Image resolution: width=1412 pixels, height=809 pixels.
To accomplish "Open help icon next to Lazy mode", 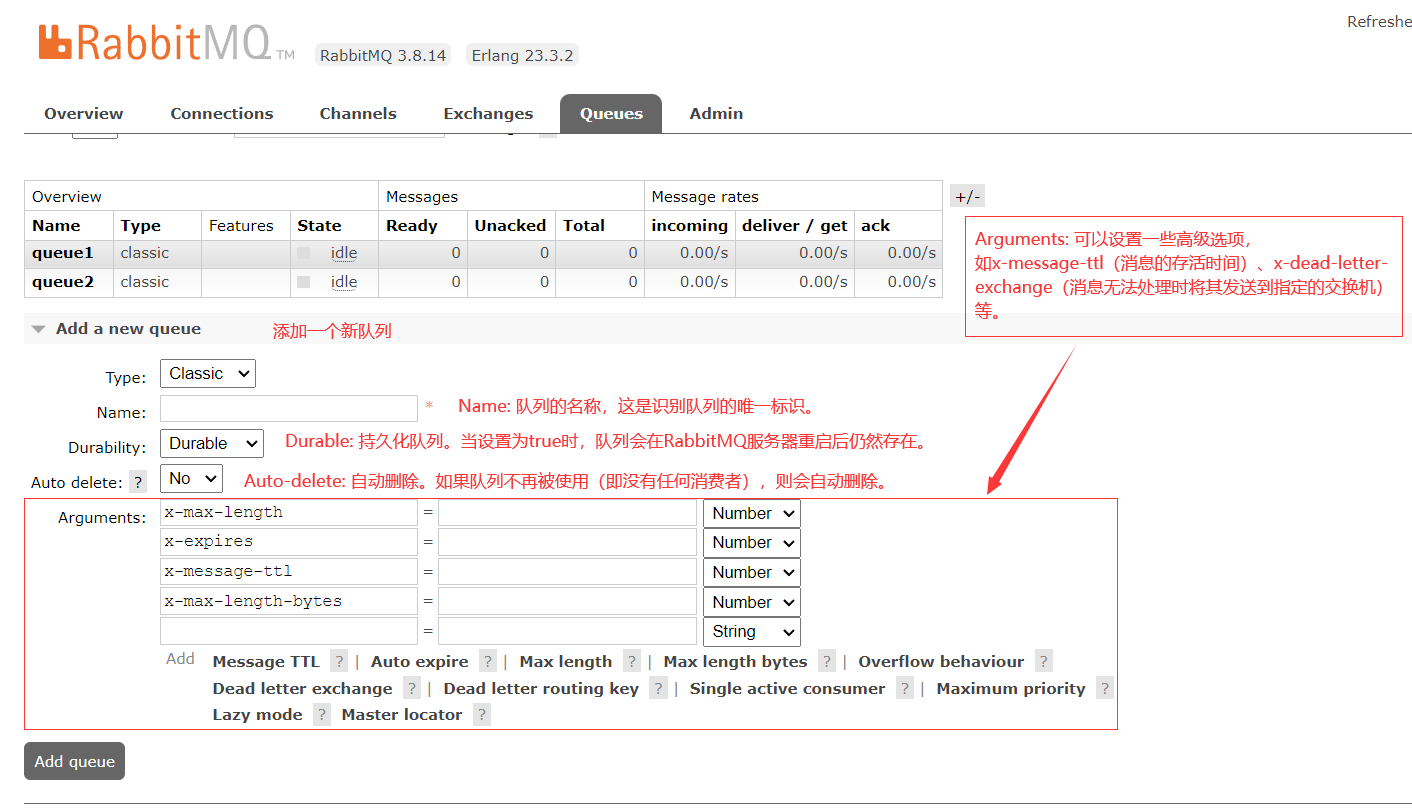I will [321, 714].
